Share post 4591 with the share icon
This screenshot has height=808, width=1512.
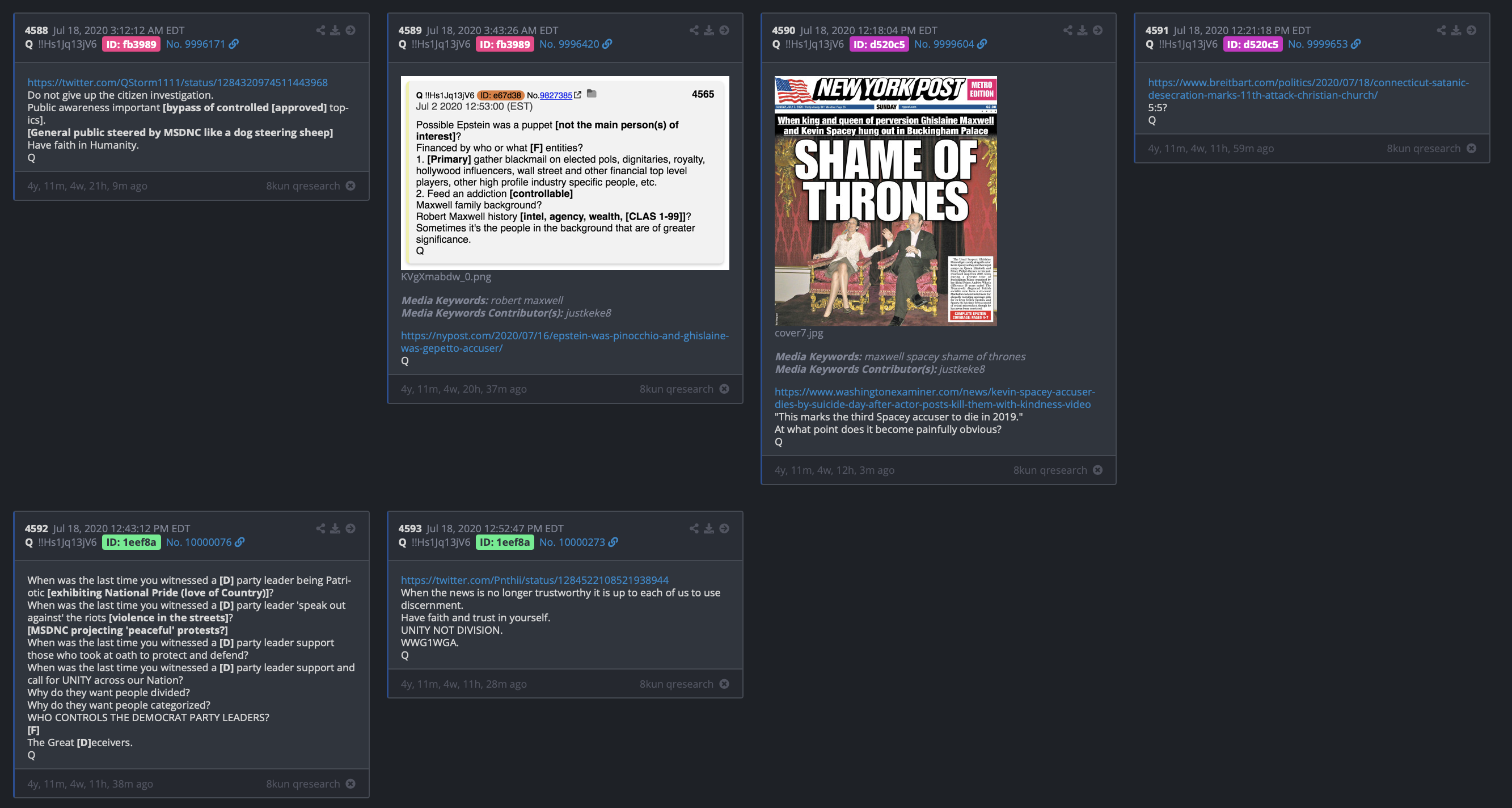click(1442, 30)
